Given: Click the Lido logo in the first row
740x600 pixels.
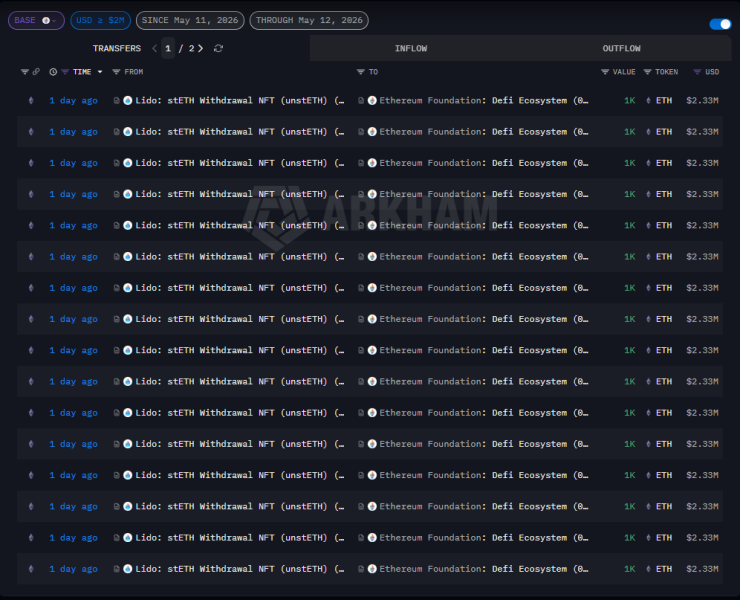Looking at the screenshot, I should pos(128,101).
